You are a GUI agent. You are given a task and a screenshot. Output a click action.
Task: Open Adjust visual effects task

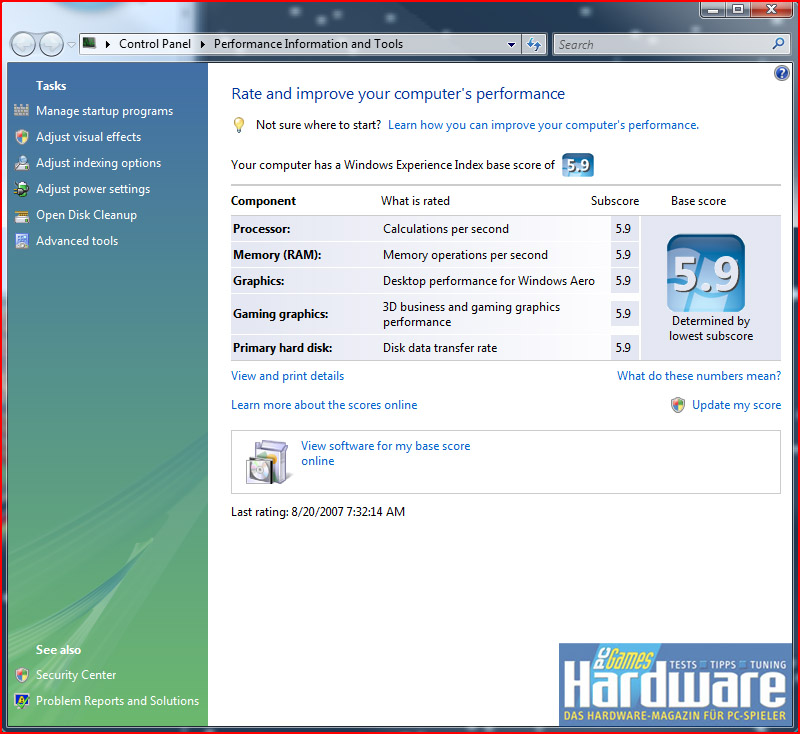(x=88, y=137)
